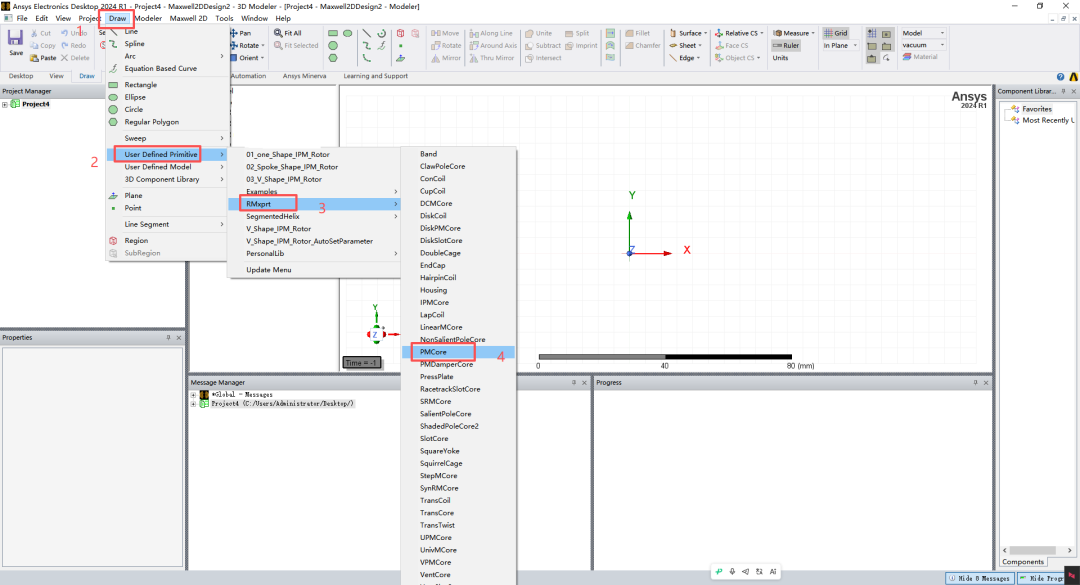Select the Draw Regular Polygon toolbar icon
The image size is (1080, 585).
[333, 58]
